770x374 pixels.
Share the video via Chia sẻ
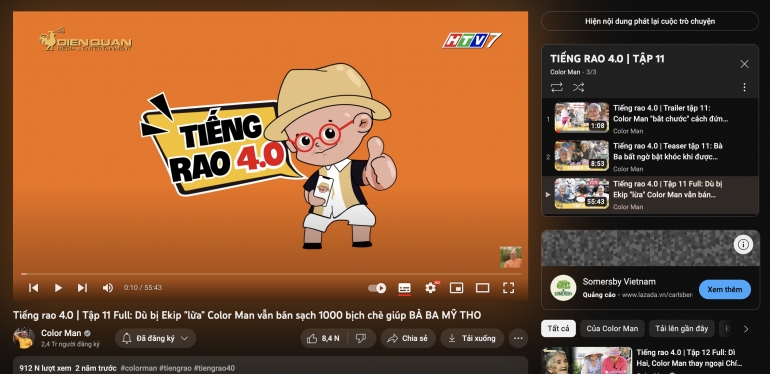click(408, 338)
